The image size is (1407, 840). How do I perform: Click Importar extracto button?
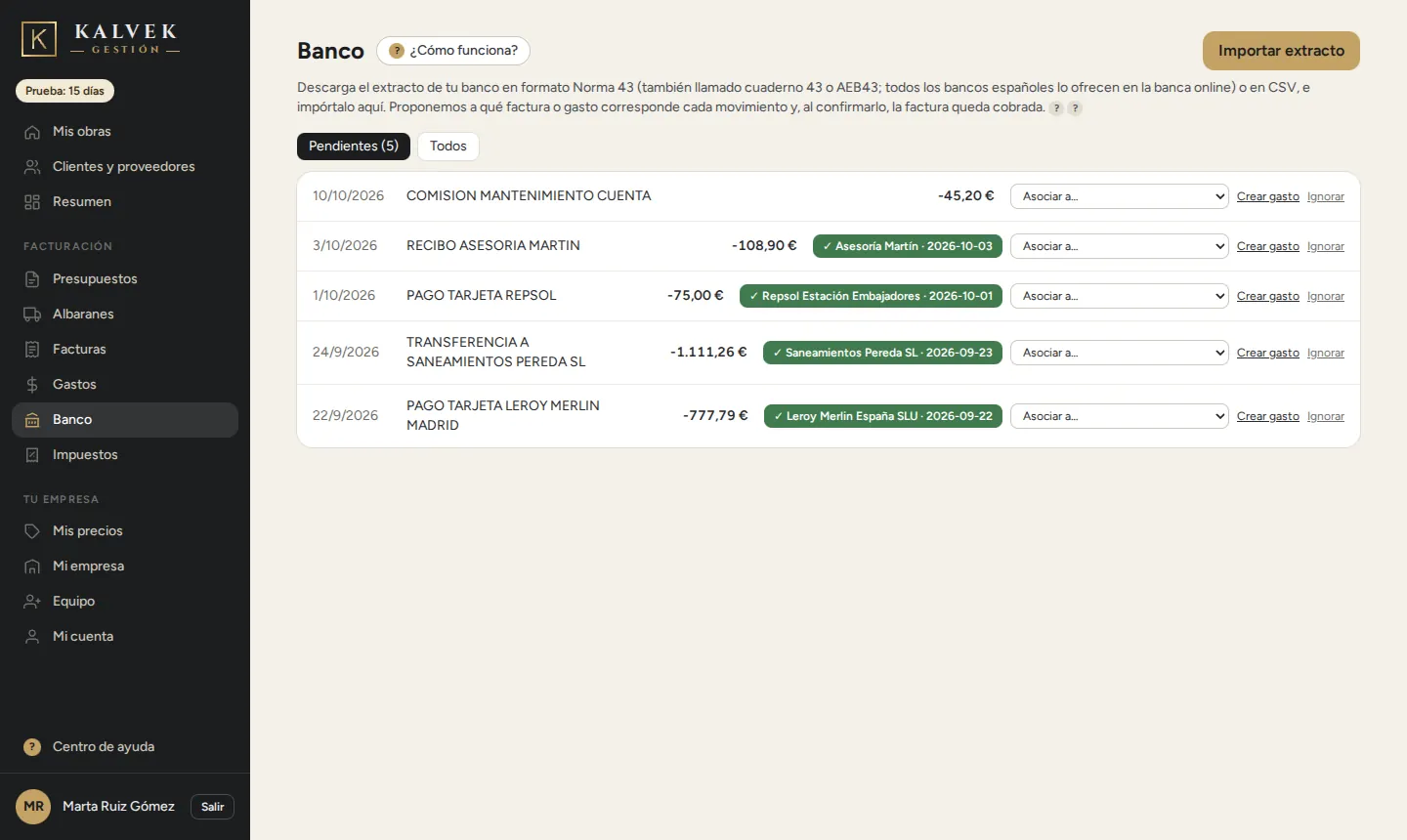pyautogui.click(x=1281, y=51)
